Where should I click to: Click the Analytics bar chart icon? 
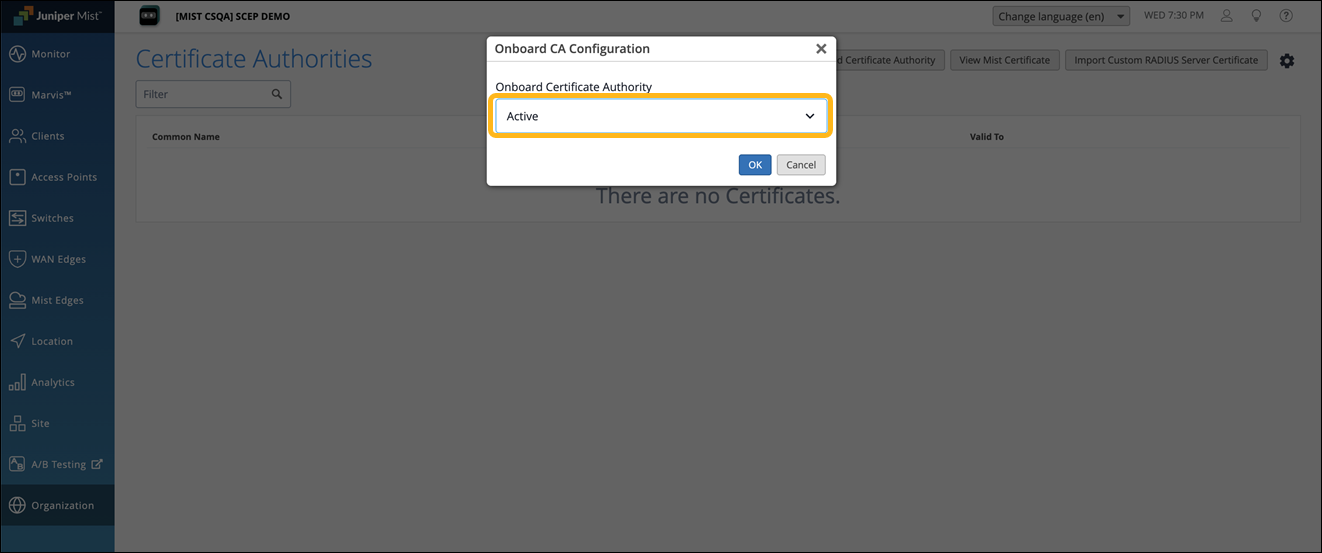pos(17,382)
